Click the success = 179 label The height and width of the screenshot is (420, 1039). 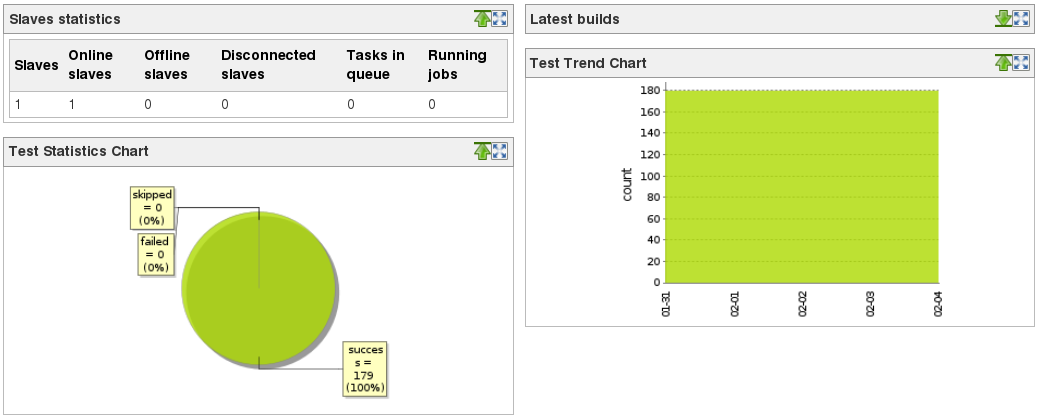365,368
